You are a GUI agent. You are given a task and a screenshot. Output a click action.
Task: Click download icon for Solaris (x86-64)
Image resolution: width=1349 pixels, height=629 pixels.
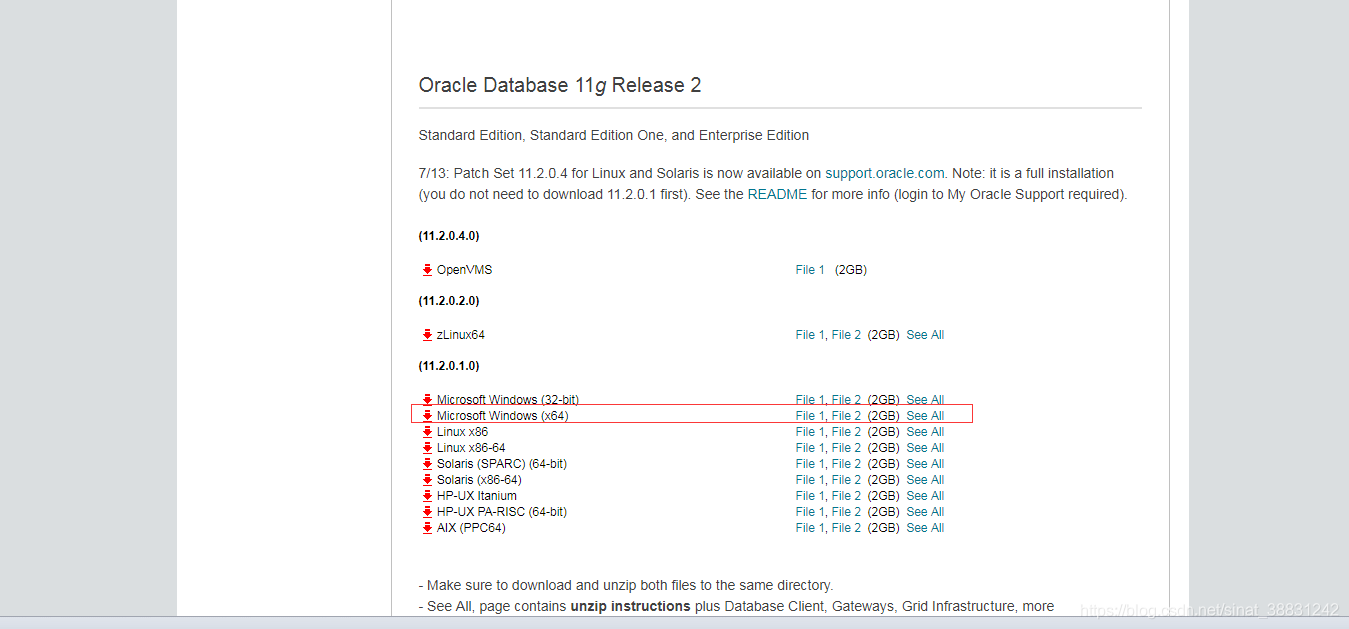427,480
